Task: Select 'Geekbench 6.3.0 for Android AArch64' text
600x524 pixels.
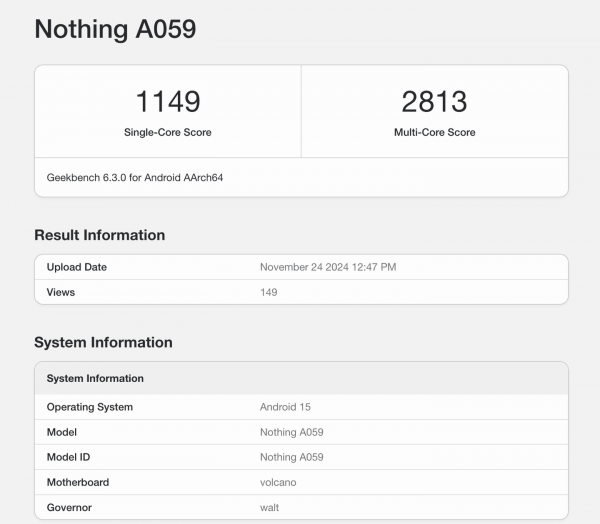Action: [x=135, y=178]
